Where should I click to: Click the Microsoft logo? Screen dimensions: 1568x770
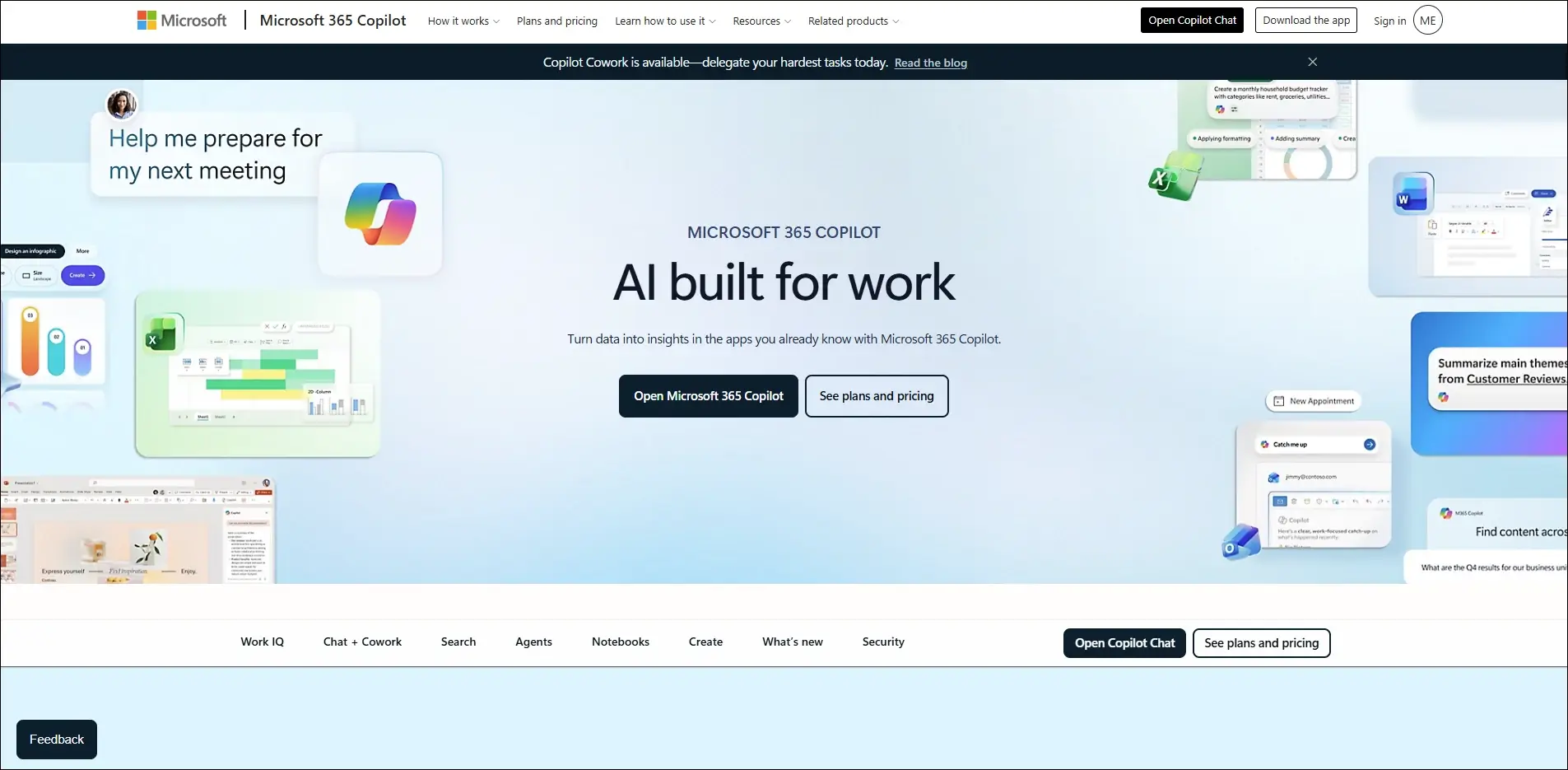coord(182,21)
